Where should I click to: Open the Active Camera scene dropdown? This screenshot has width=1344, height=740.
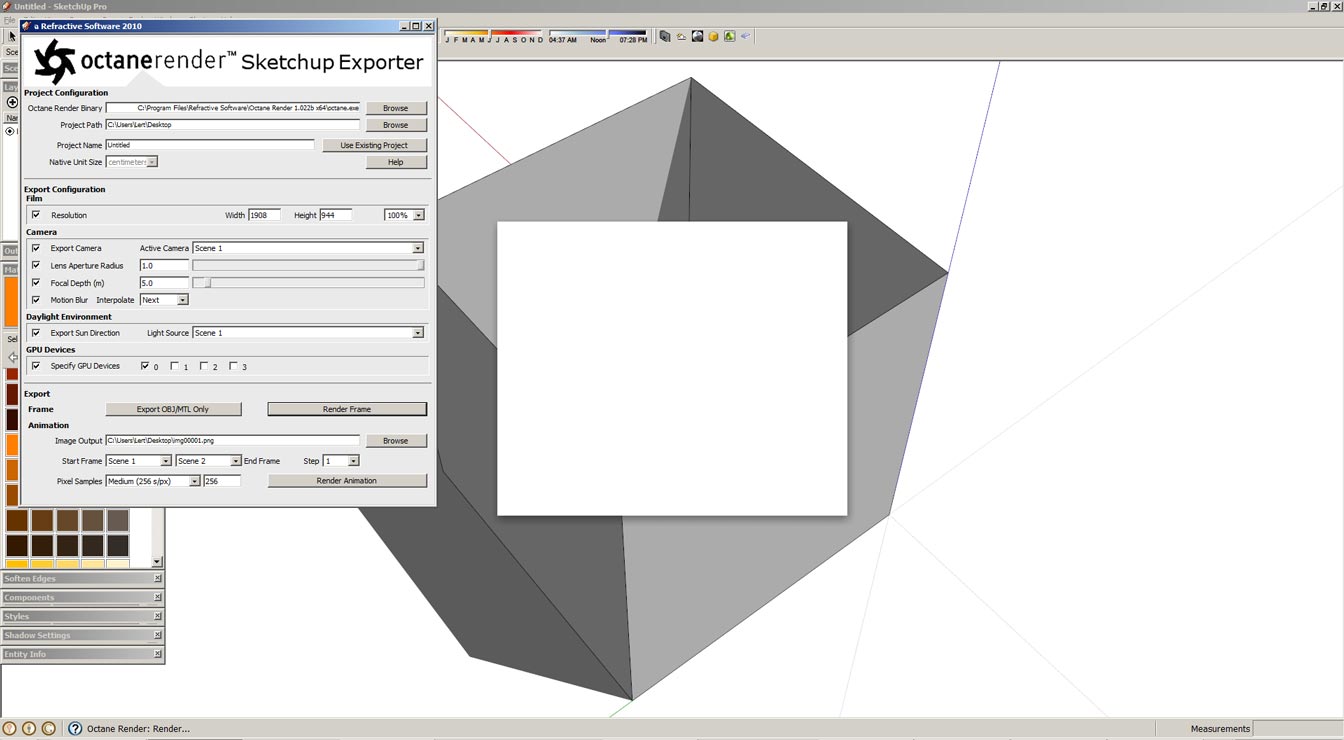[418, 248]
